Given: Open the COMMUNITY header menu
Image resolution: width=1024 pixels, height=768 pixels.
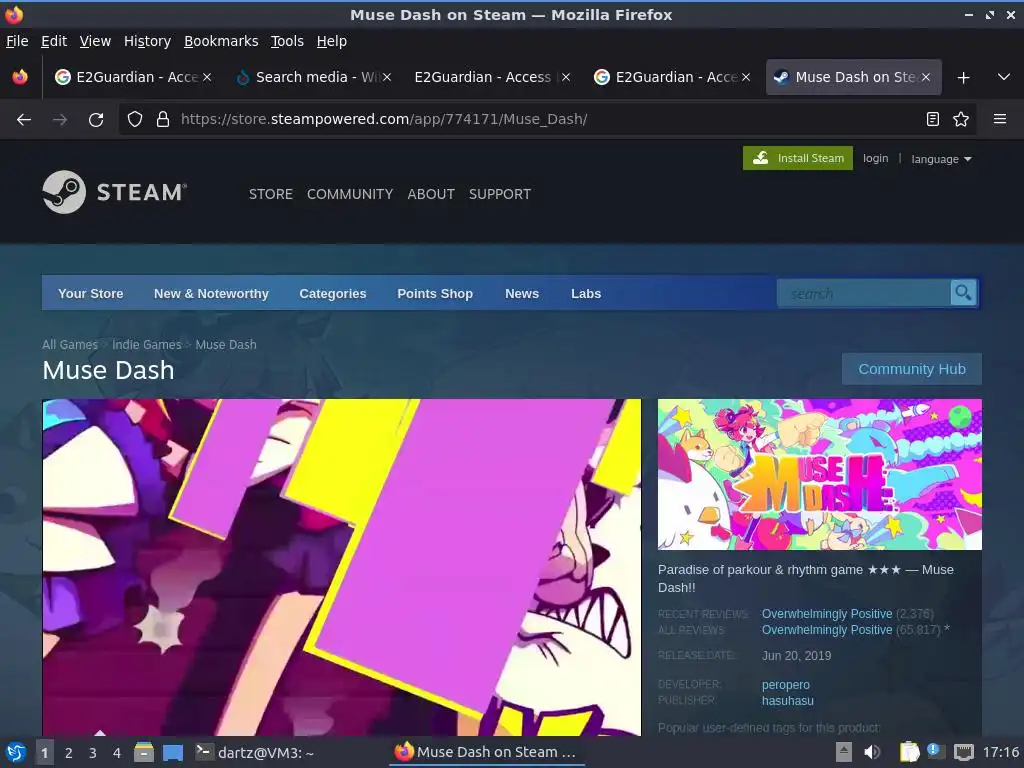Looking at the screenshot, I should [x=350, y=194].
